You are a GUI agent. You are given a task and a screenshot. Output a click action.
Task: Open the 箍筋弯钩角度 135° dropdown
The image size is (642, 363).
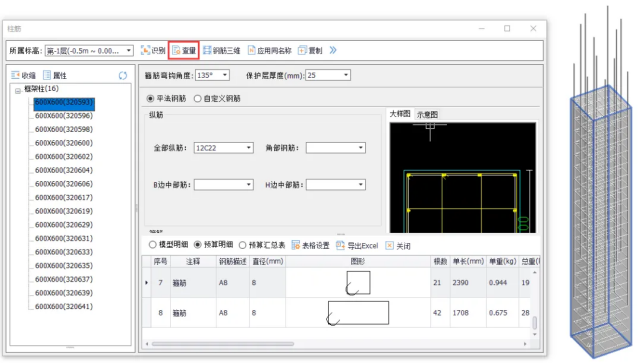[212, 75]
